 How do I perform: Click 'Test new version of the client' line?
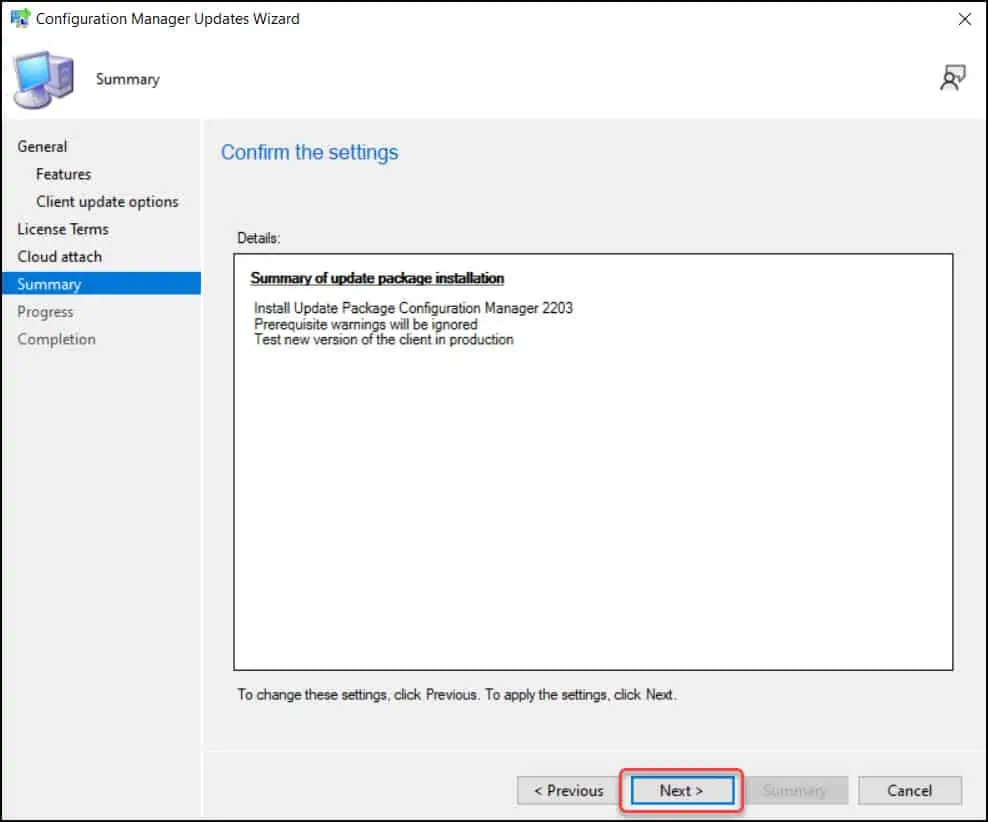pyautogui.click(x=384, y=340)
